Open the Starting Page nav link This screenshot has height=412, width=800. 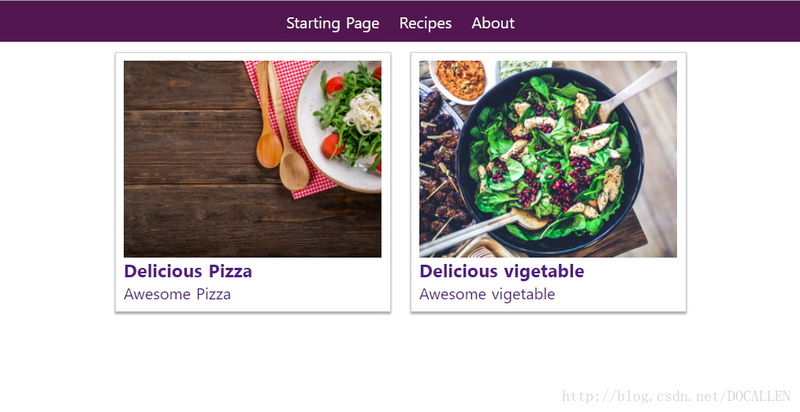coord(333,23)
